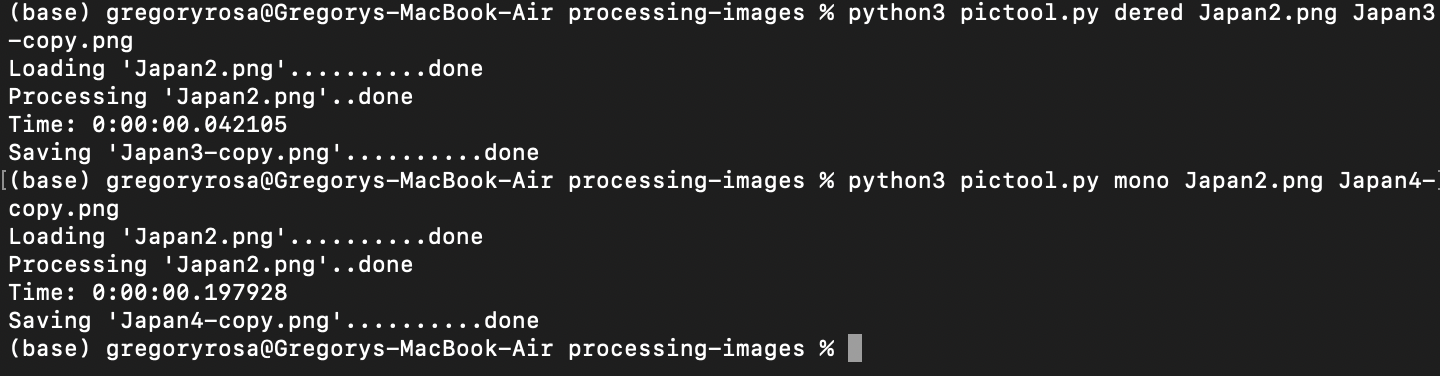Click 'python3' in the first command
The image size is (1440, 376).
[x=897, y=14]
